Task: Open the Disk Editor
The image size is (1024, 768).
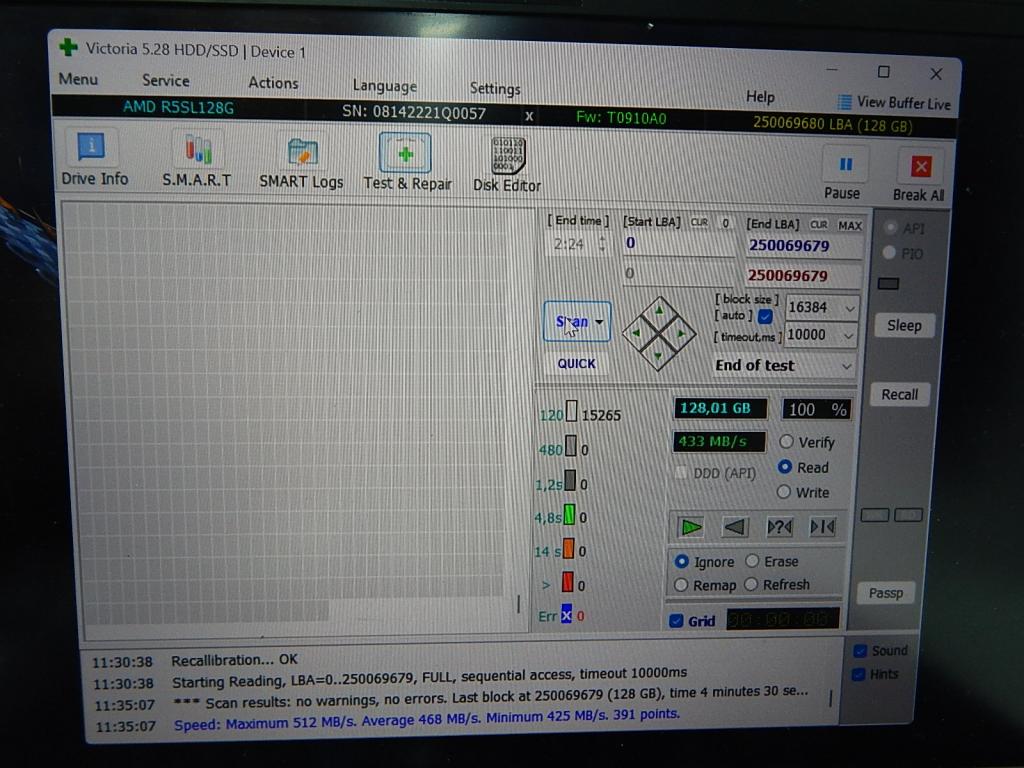Action: point(507,165)
